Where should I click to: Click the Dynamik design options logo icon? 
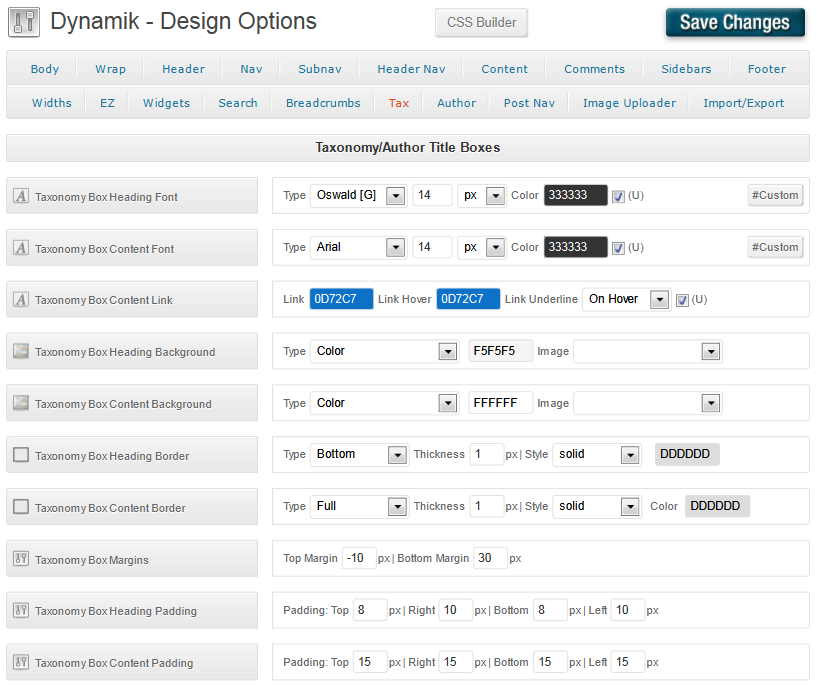(24, 22)
